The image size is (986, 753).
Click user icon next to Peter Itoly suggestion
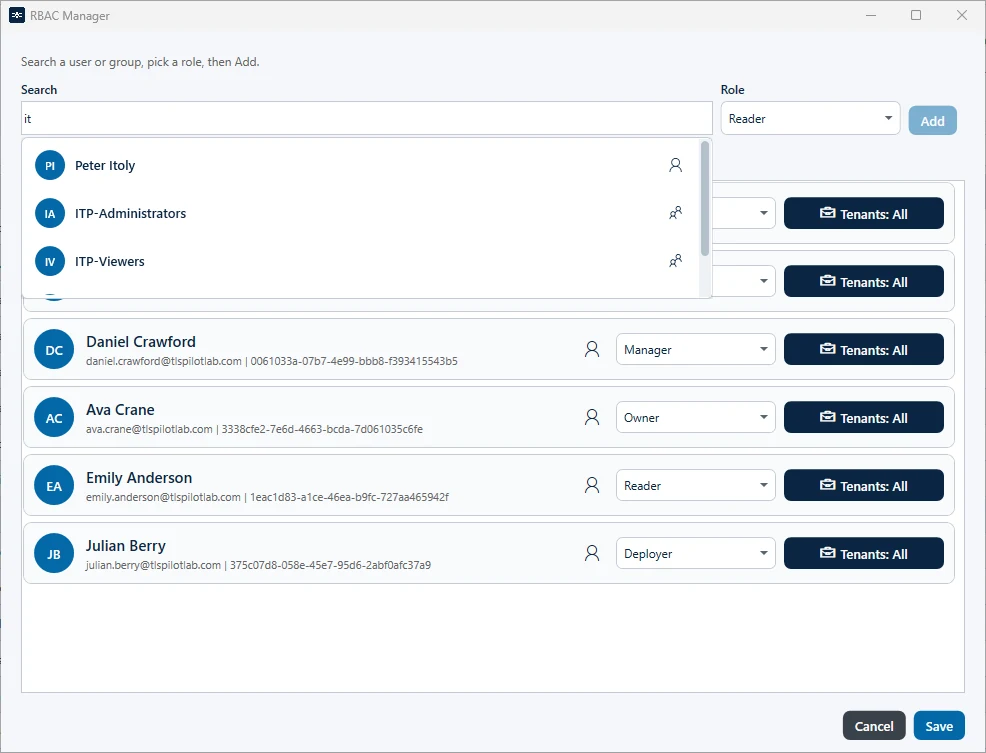click(x=675, y=165)
